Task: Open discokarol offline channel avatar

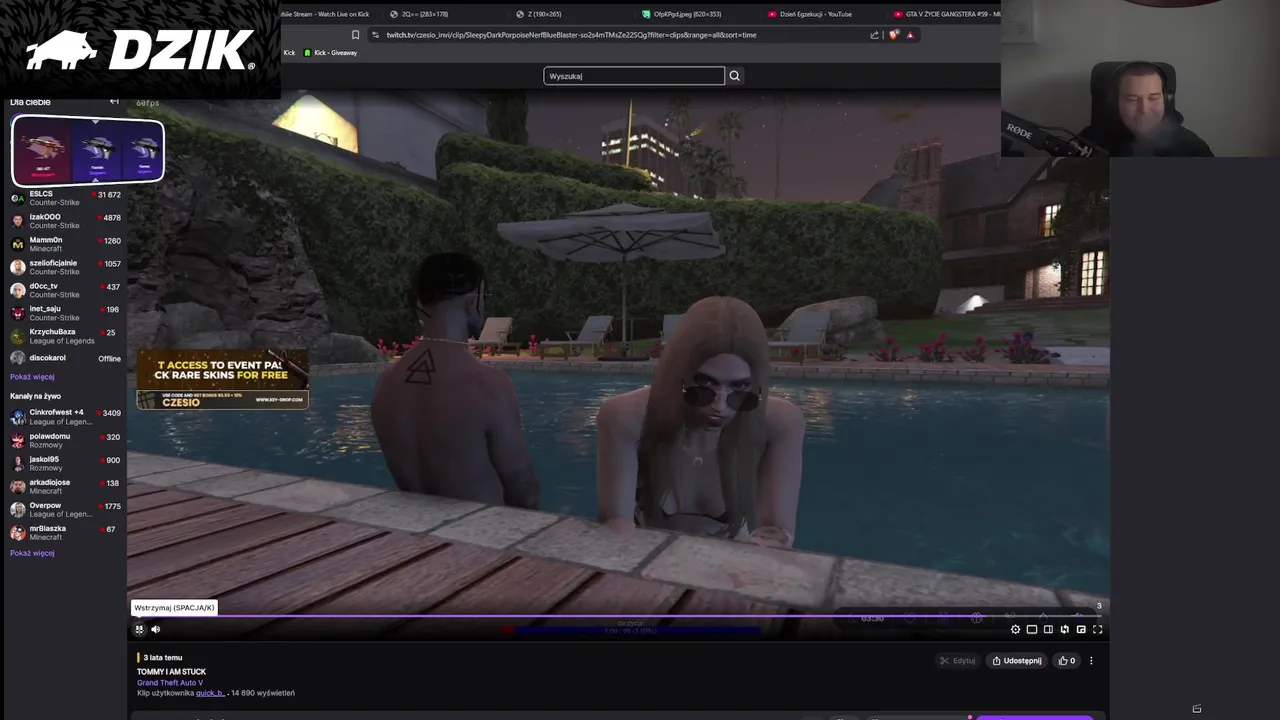Action: click(x=17, y=358)
